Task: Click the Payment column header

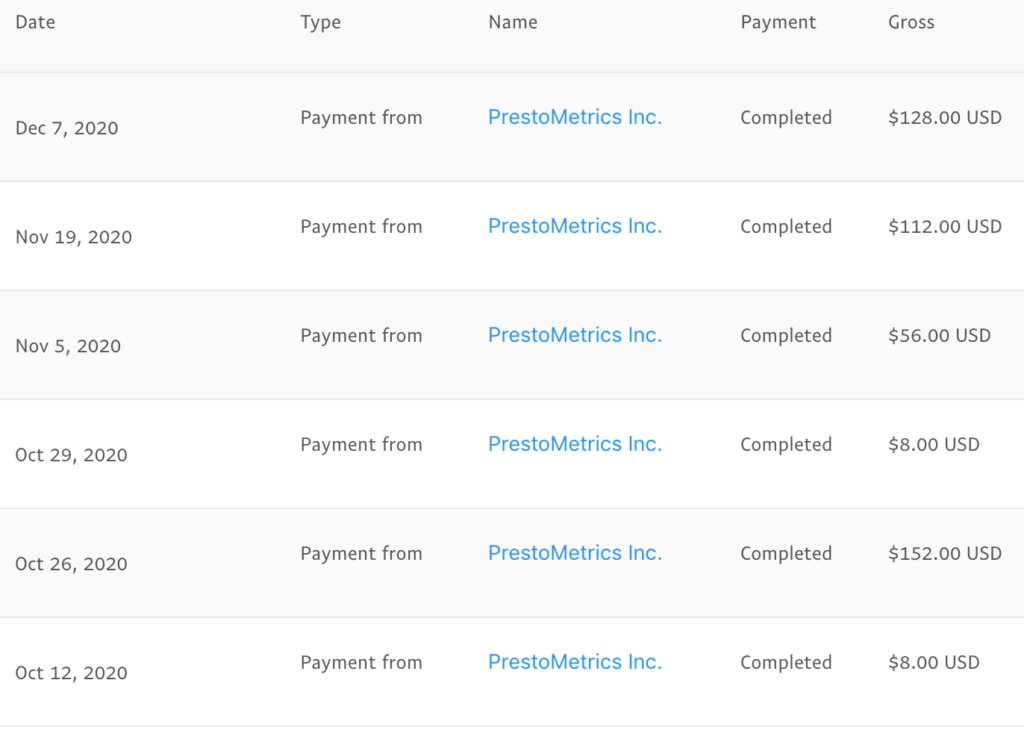Action: [x=778, y=23]
